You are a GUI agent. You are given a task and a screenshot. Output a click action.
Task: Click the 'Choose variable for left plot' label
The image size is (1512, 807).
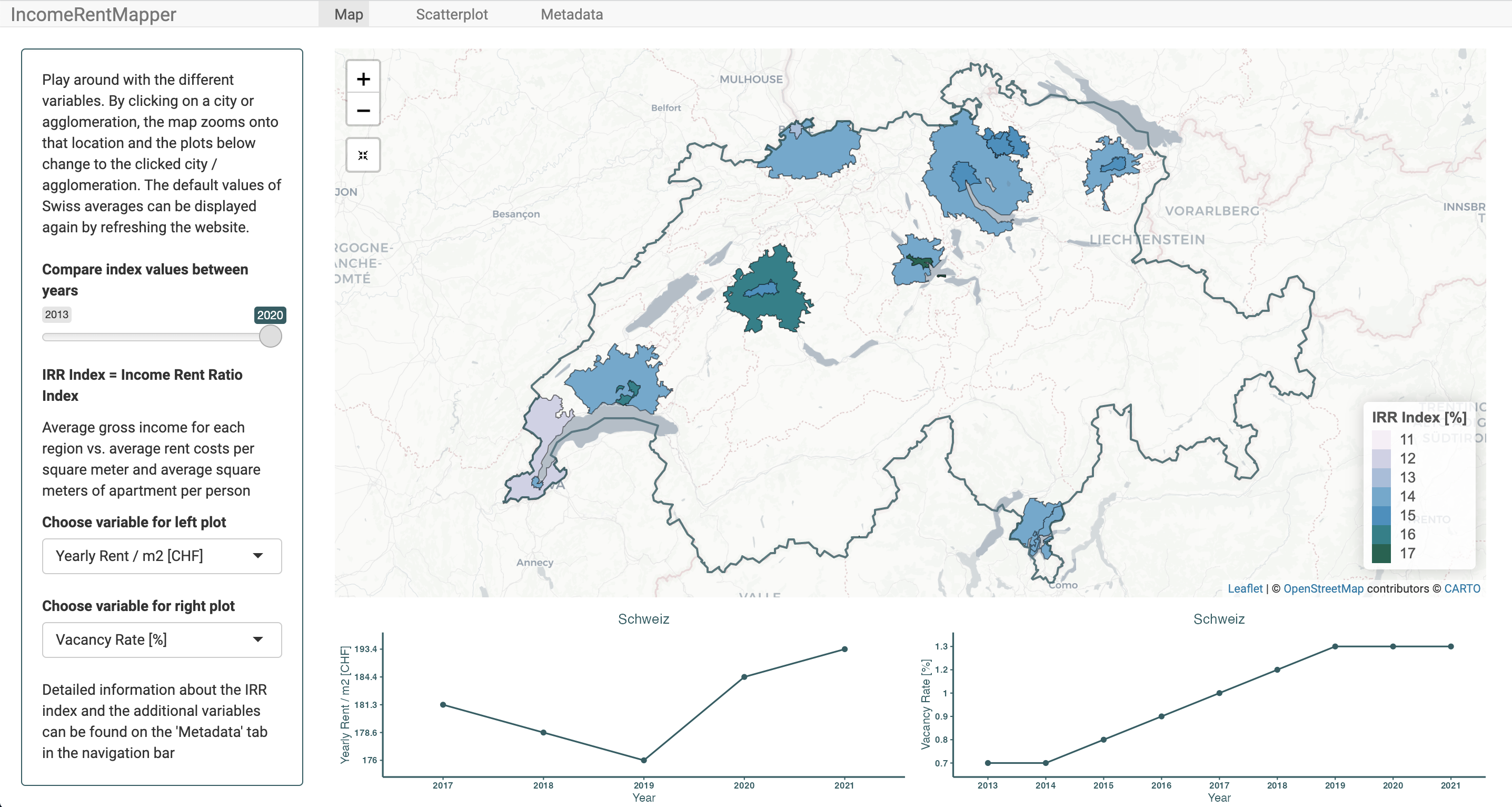pyautogui.click(x=134, y=522)
